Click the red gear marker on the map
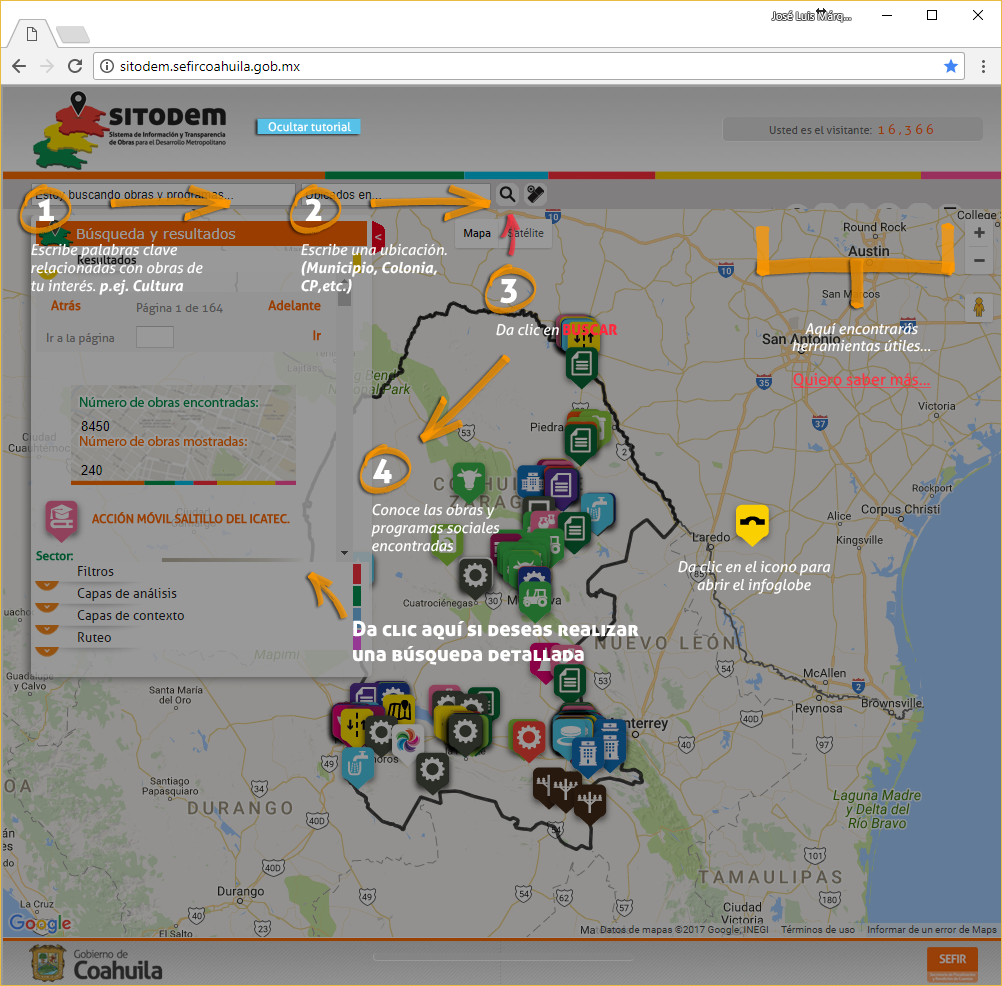 [528, 737]
